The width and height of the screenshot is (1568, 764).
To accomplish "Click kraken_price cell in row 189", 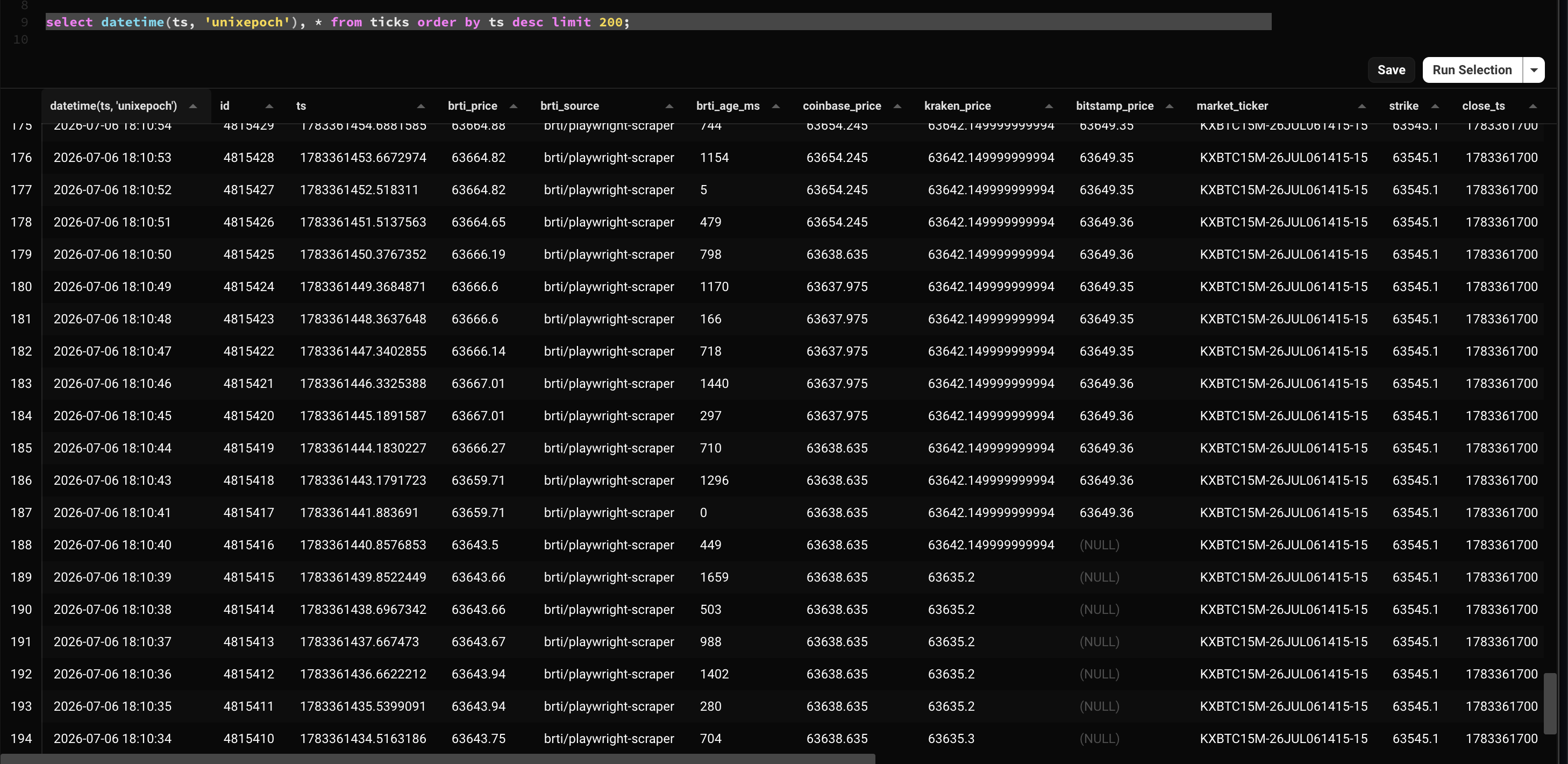I will click(951, 577).
